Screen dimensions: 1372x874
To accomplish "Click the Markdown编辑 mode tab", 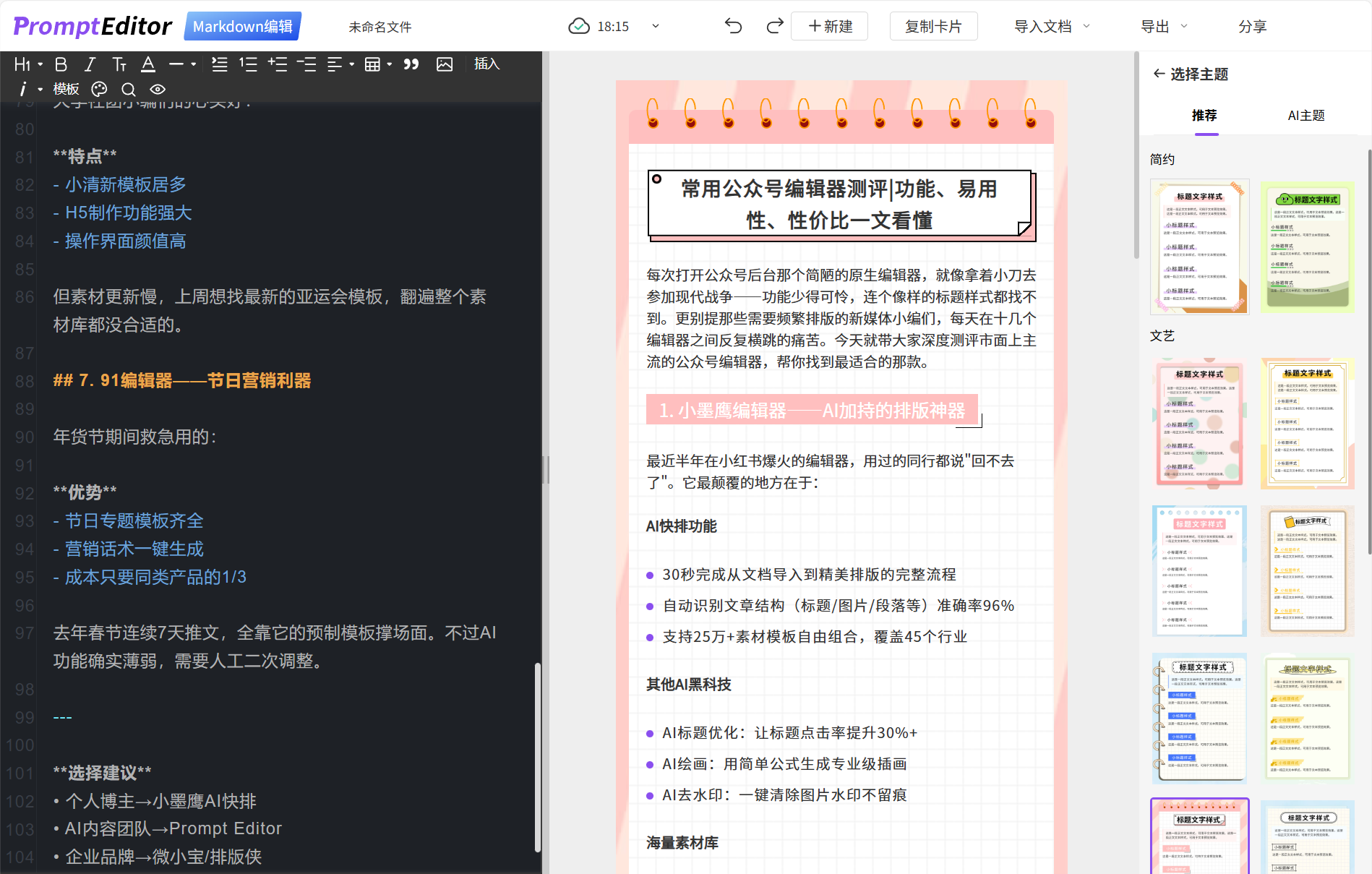I will pos(243,27).
